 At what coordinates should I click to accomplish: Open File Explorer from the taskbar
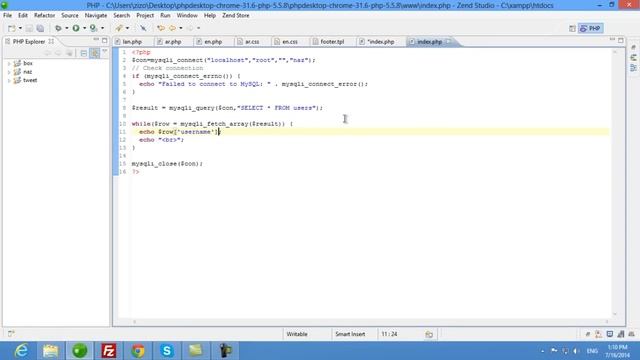pos(50,351)
